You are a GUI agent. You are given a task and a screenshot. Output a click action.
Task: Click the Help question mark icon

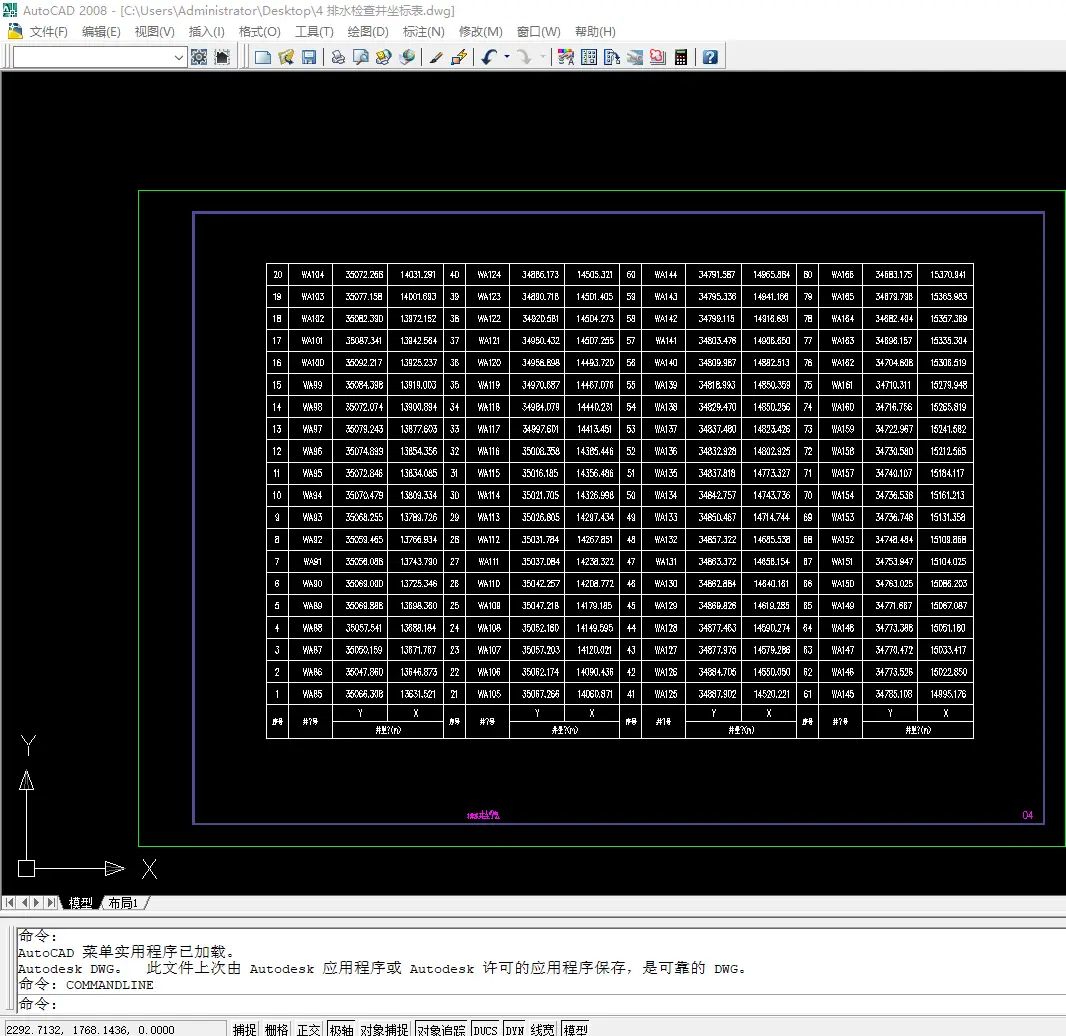pos(710,57)
